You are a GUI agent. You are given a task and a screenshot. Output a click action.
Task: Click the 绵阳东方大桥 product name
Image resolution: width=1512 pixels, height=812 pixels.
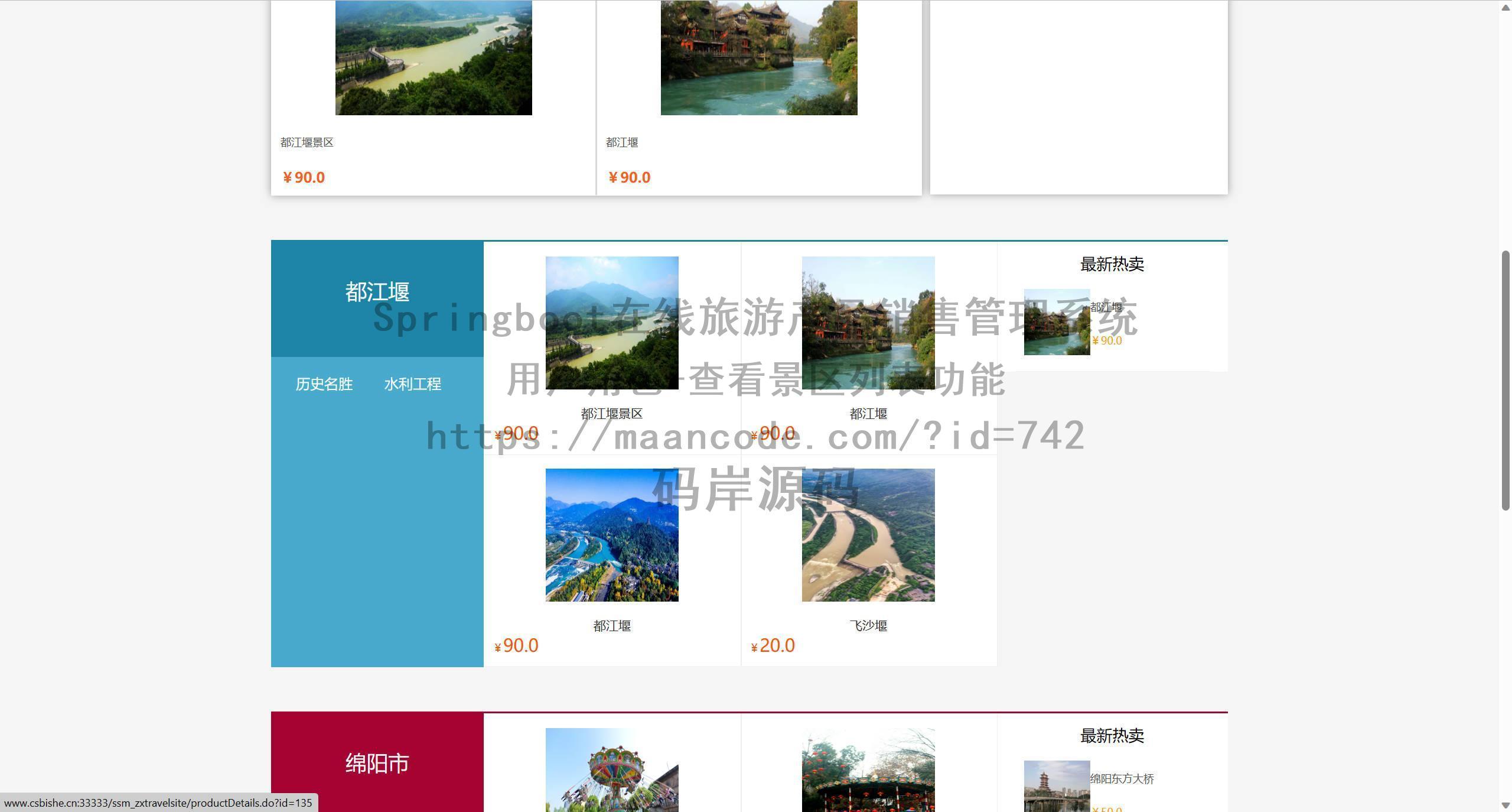pyautogui.click(x=1122, y=779)
